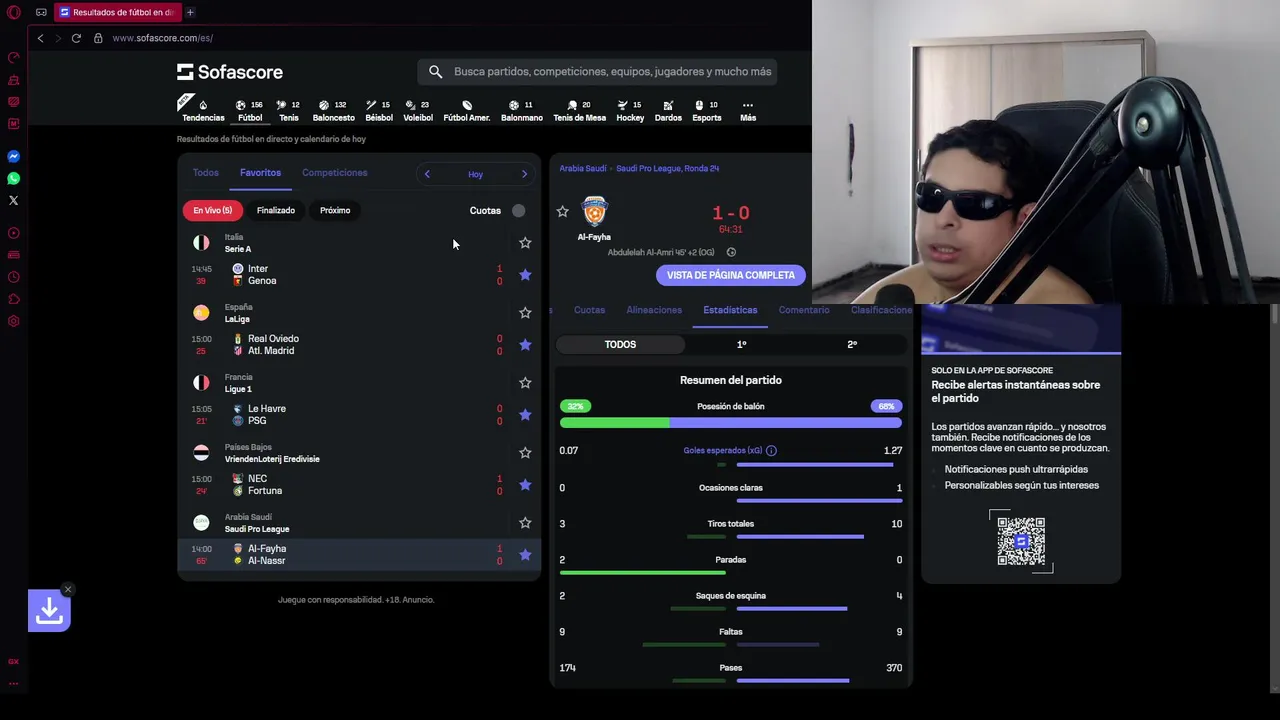Select Voleibol sport category
1280x720 pixels.
418,110
